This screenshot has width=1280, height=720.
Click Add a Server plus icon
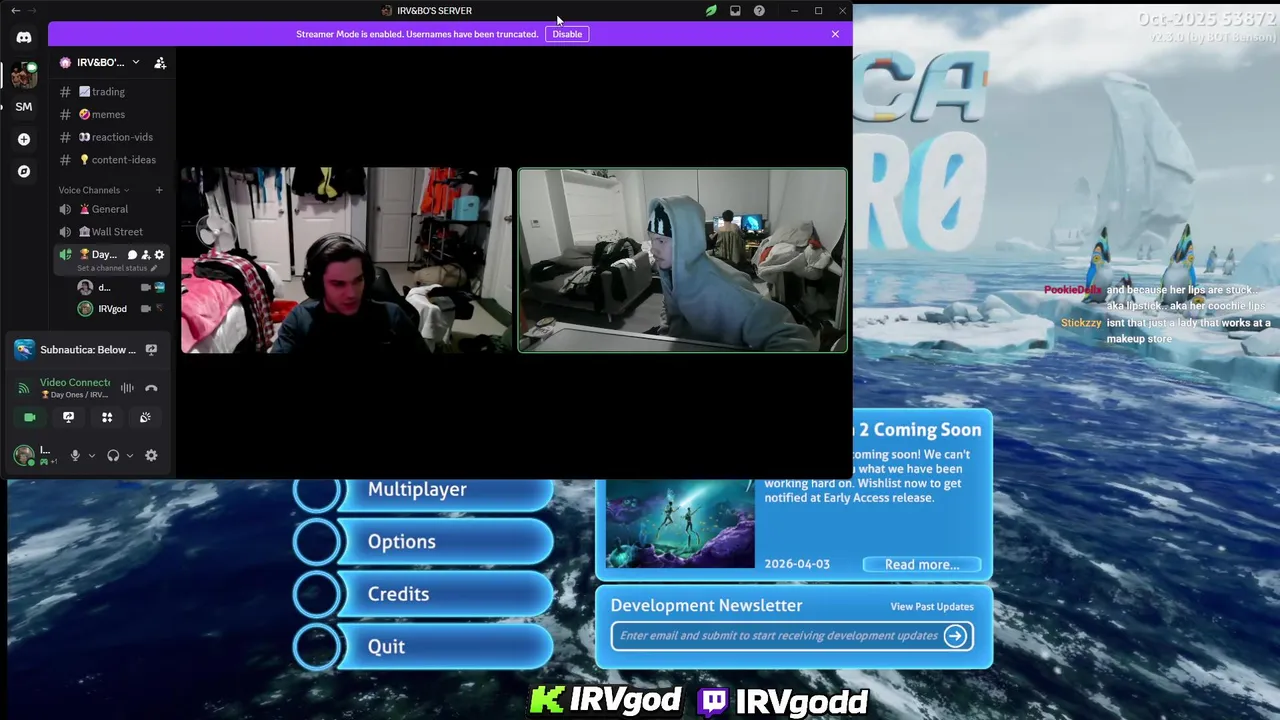click(x=24, y=139)
